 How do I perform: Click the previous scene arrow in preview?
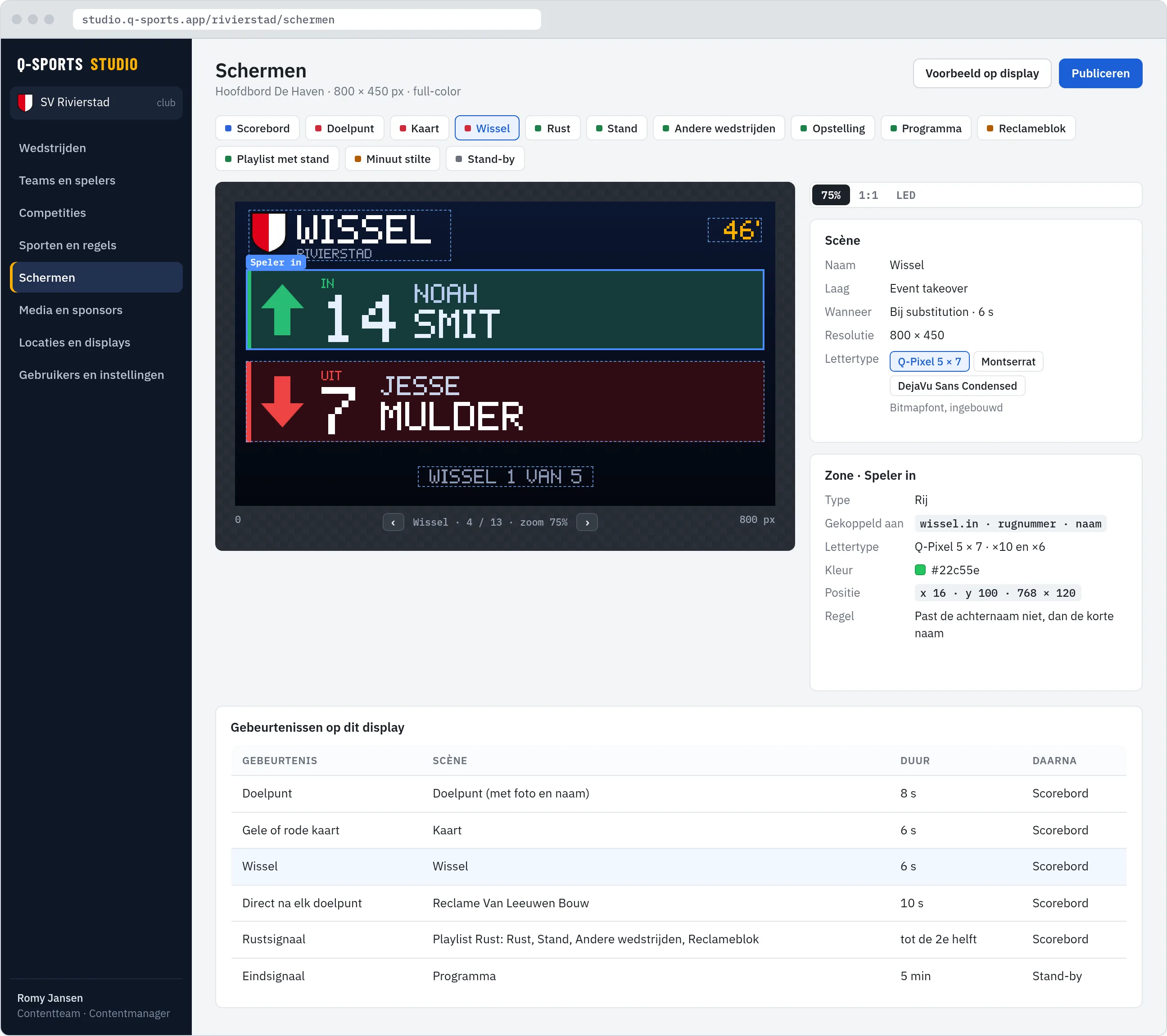tap(393, 523)
